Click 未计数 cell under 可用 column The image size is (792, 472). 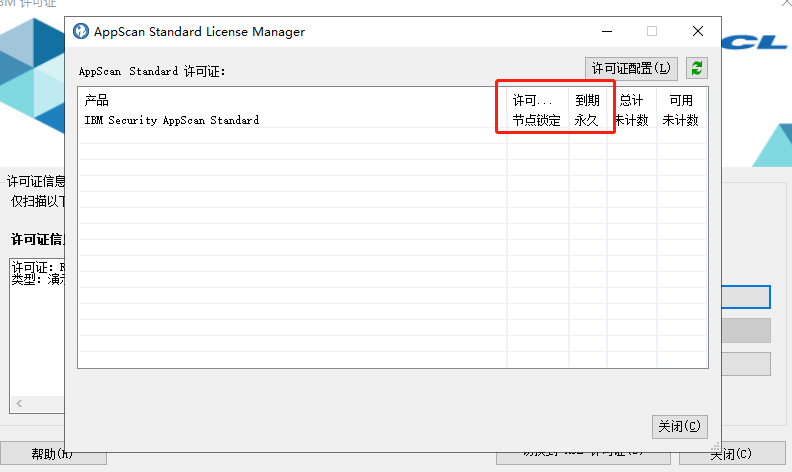(680, 120)
